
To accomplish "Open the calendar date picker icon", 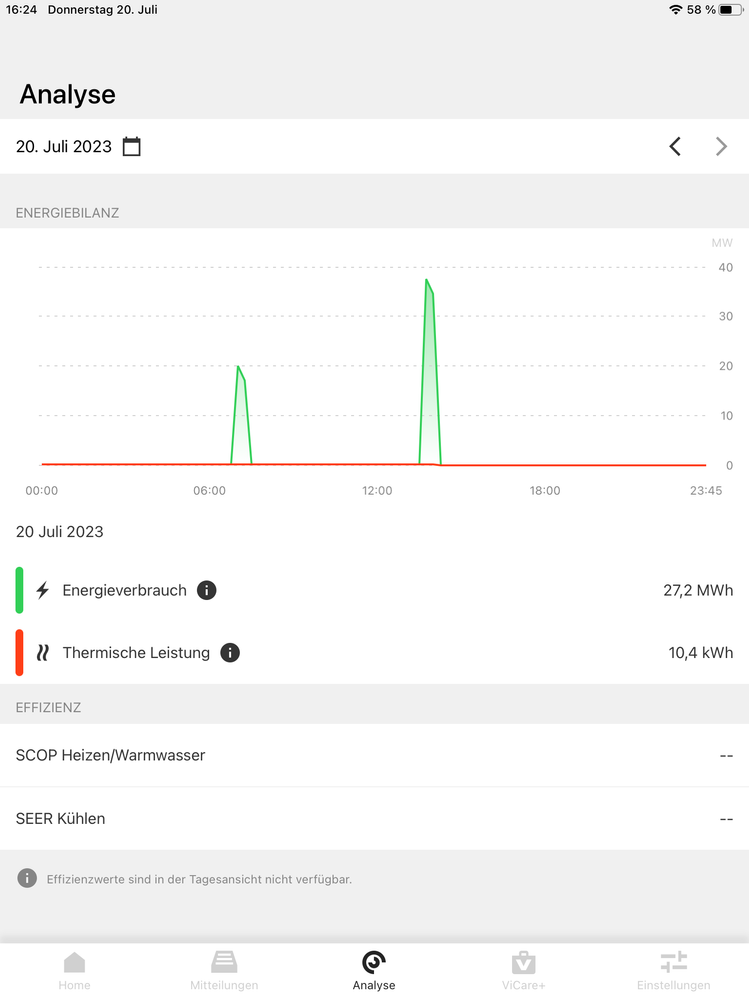I will (x=132, y=147).
